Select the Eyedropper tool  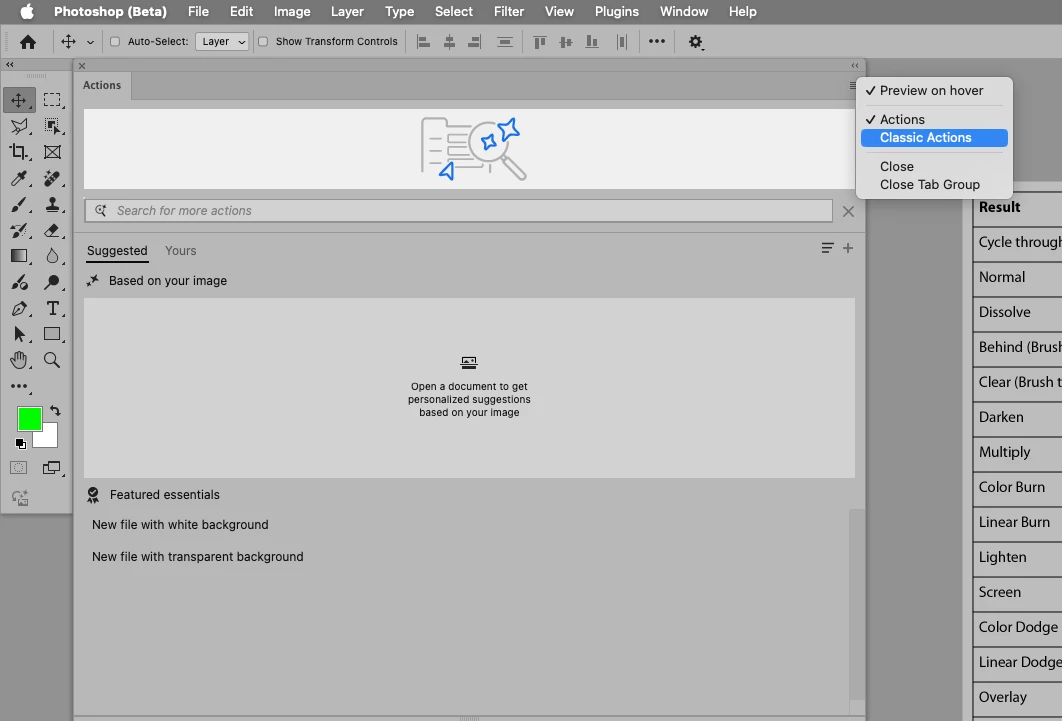pyautogui.click(x=19, y=178)
